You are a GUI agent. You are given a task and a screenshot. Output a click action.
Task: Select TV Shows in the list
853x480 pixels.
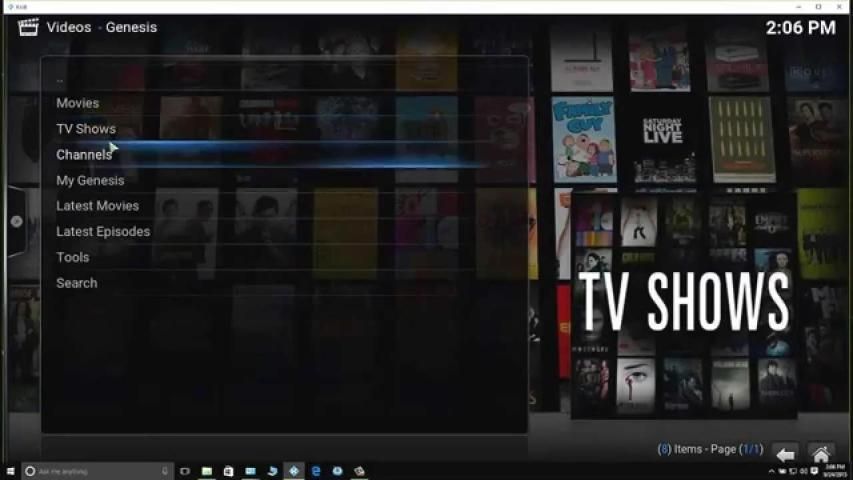(86, 129)
